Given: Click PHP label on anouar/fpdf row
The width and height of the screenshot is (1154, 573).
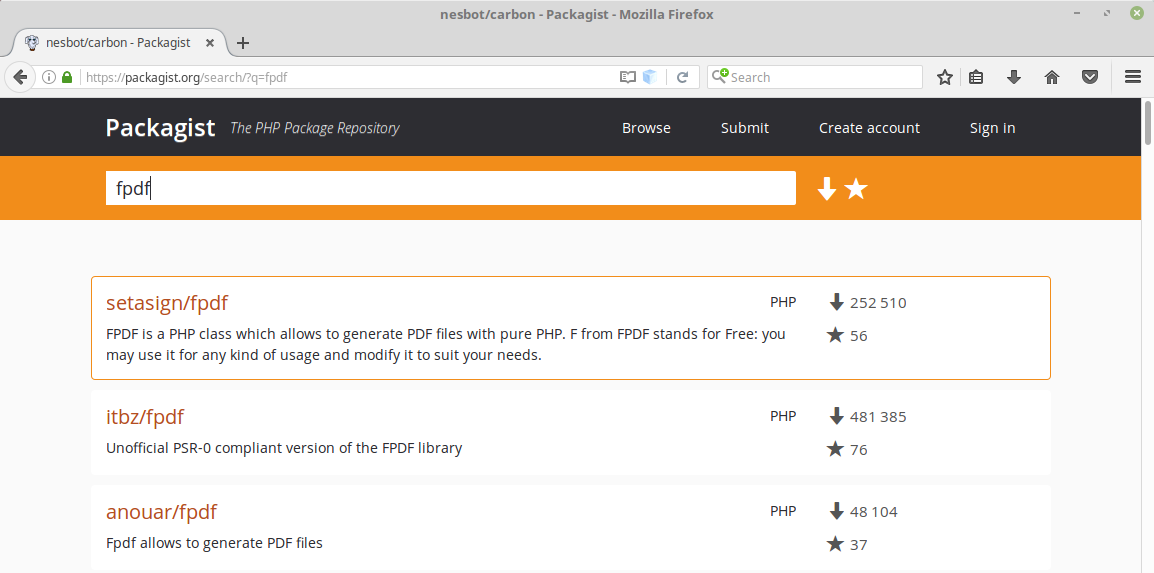Looking at the screenshot, I should 783,511.
